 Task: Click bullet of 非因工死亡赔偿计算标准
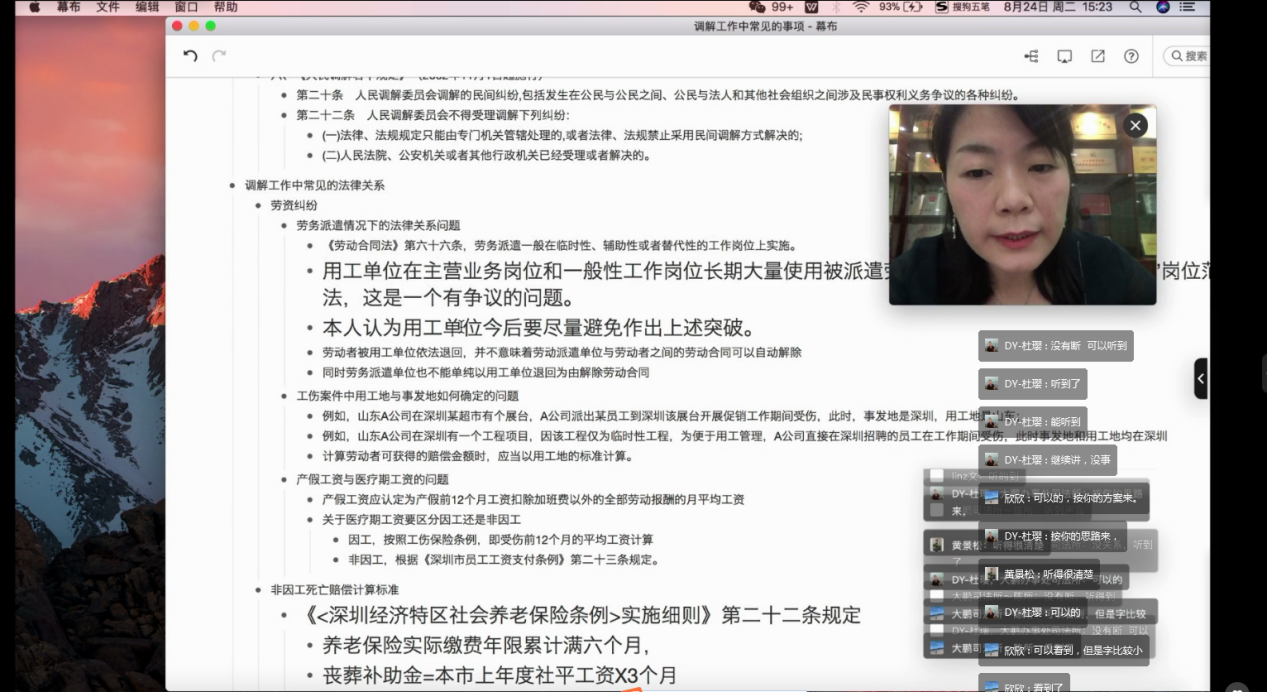(x=258, y=590)
